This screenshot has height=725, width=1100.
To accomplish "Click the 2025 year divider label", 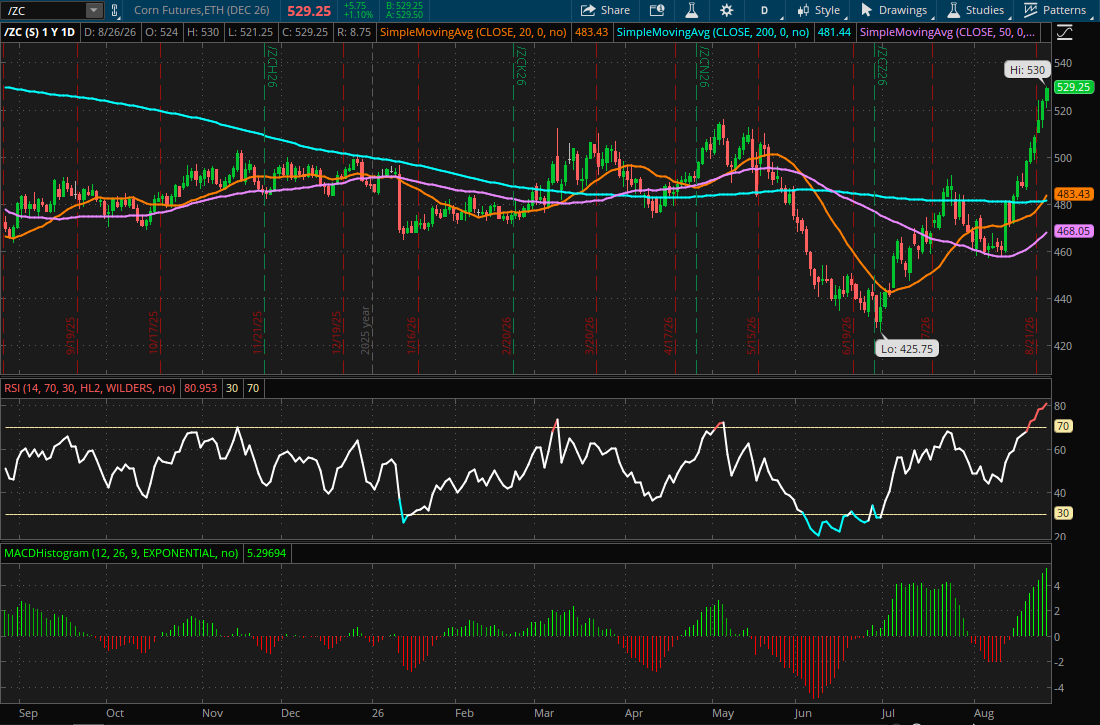I will click(x=365, y=330).
